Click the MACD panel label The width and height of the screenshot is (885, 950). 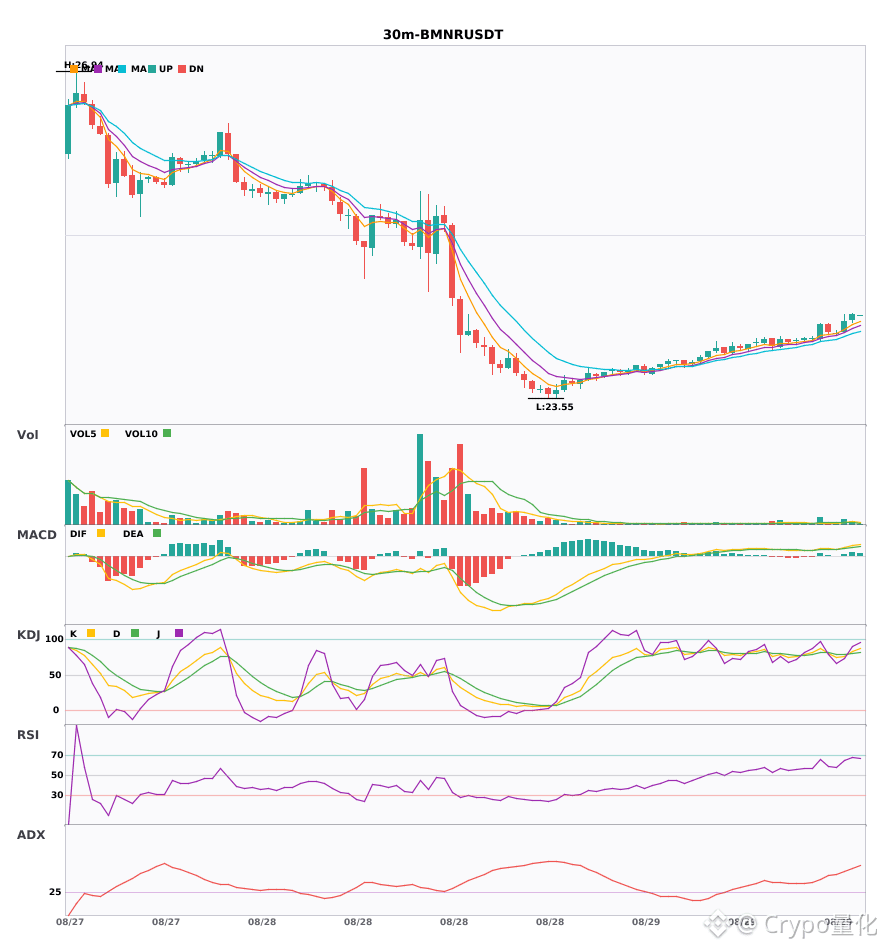tap(36, 535)
